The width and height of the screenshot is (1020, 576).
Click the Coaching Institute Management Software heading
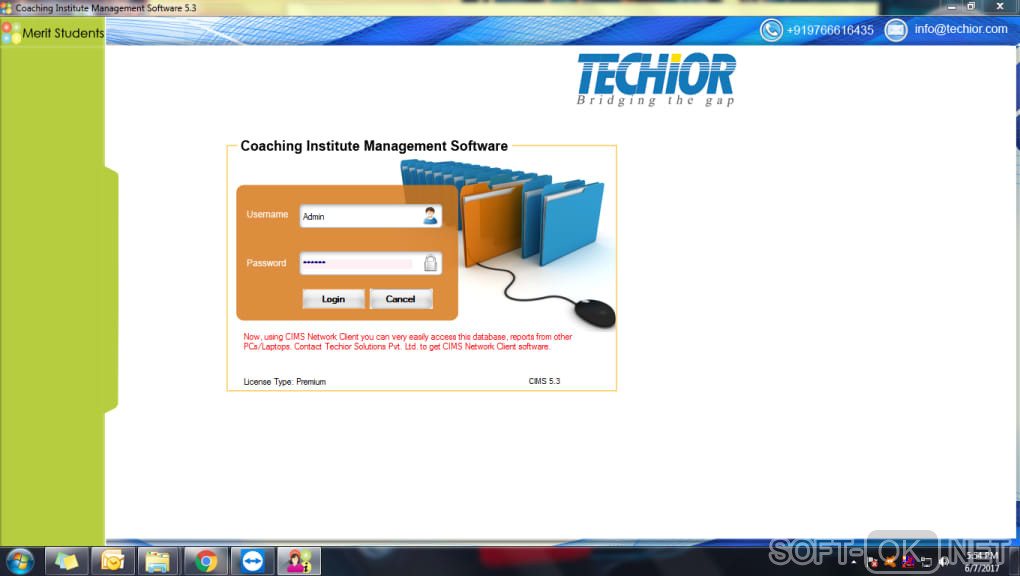pyautogui.click(x=374, y=146)
